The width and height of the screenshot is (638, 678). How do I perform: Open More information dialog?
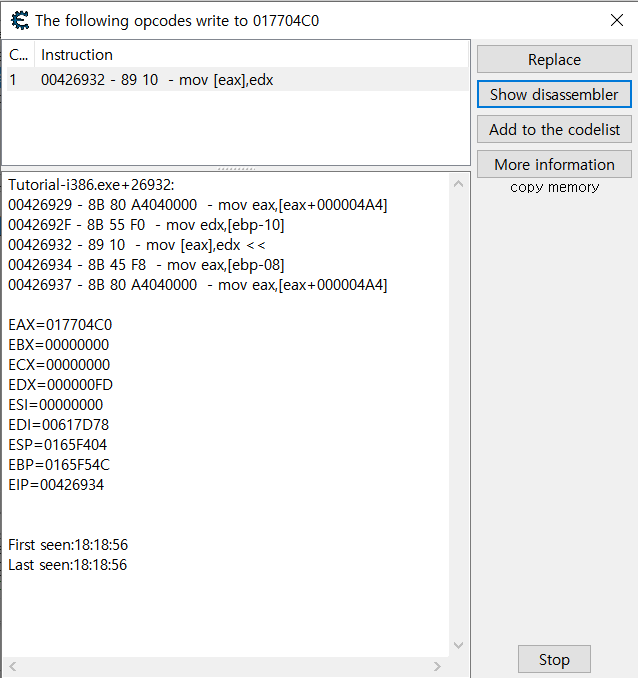(554, 164)
